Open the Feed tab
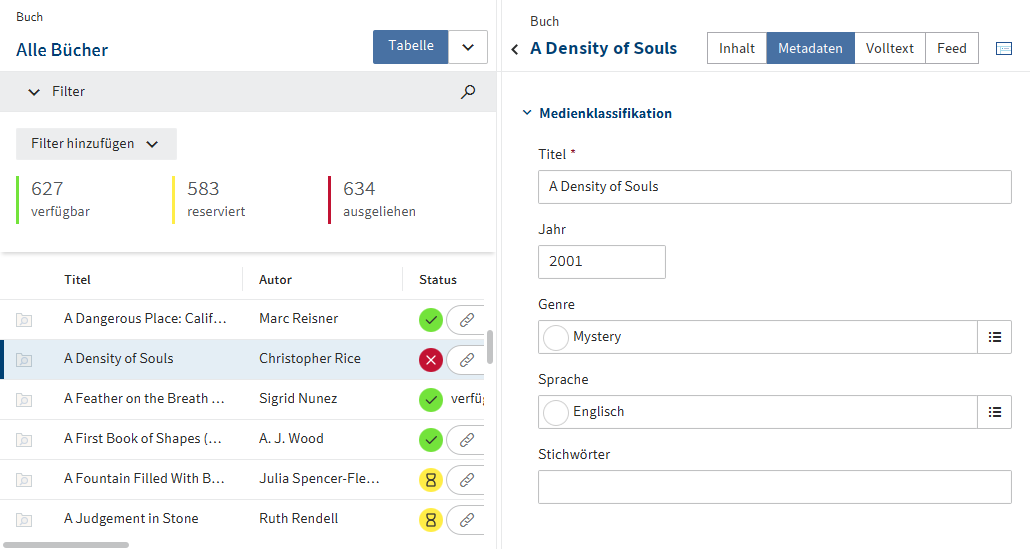 click(952, 48)
